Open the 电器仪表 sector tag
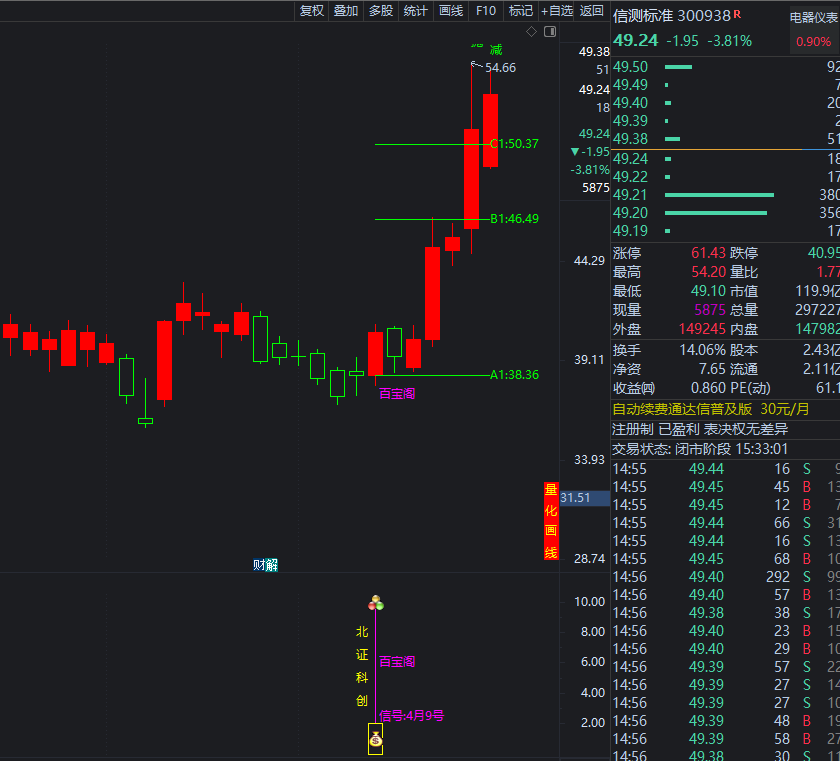The width and height of the screenshot is (840, 761). point(814,17)
